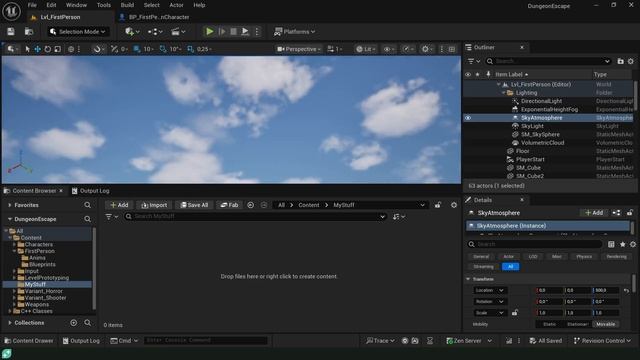This screenshot has height=360, width=640.
Task: Collapse the Transform section
Action: [468, 279]
